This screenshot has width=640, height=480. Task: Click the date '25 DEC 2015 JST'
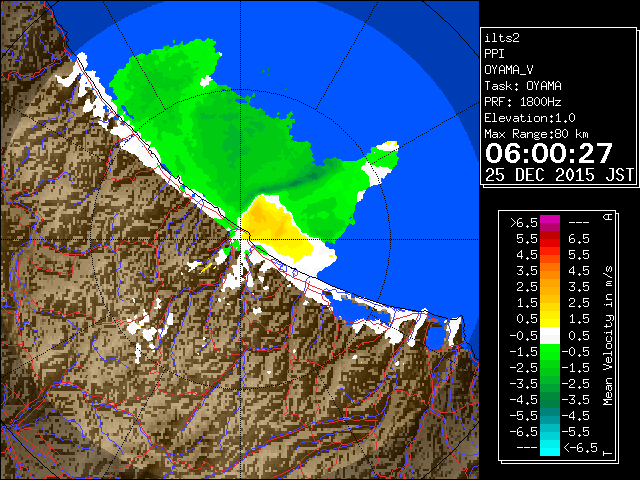(559, 175)
